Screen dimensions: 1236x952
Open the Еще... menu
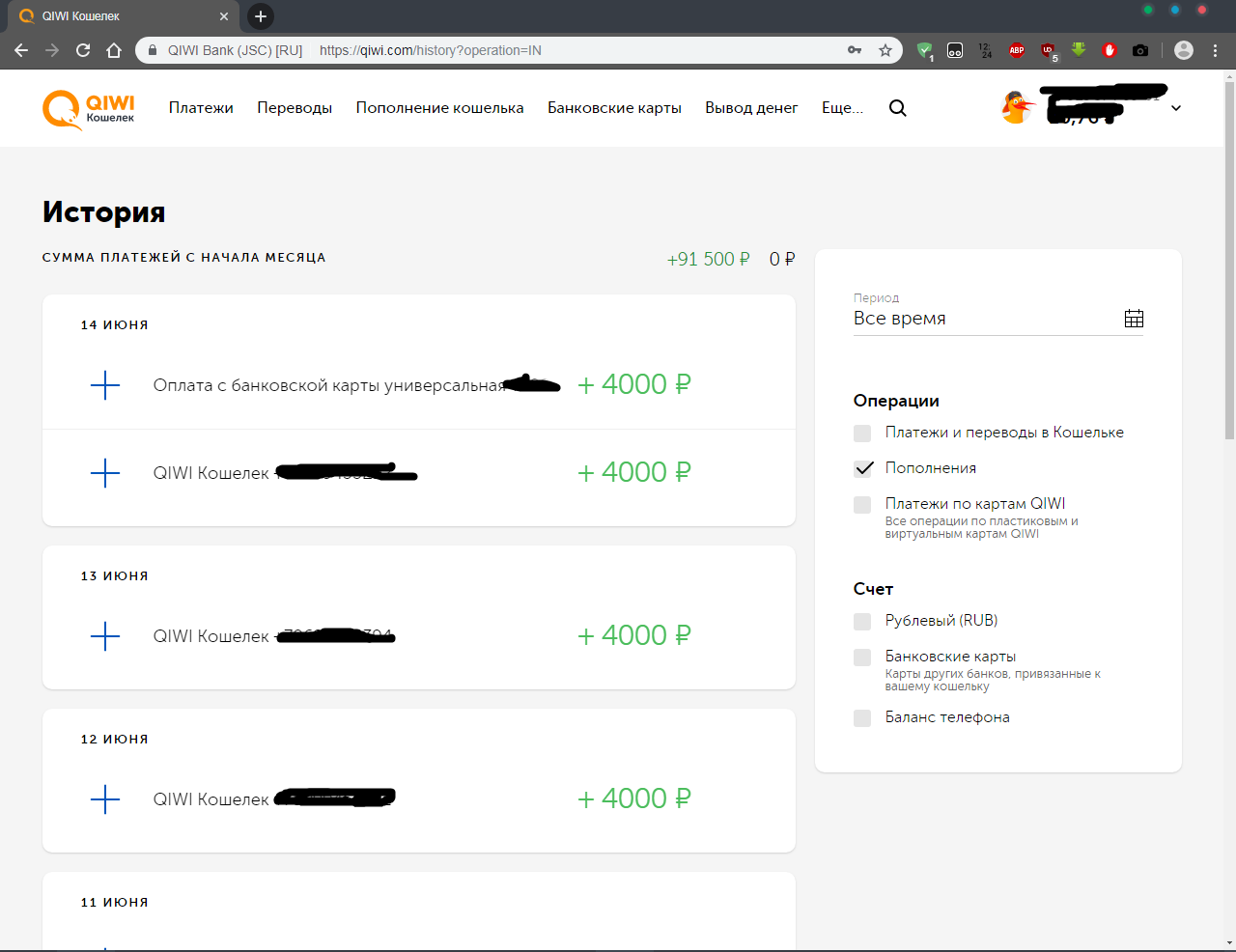click(x=843, y=108)
